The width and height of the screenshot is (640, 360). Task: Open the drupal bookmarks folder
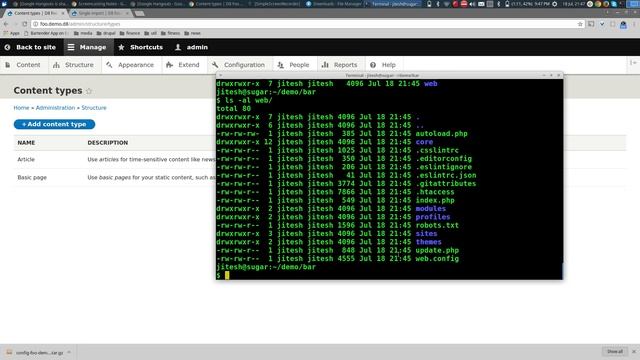106,33
